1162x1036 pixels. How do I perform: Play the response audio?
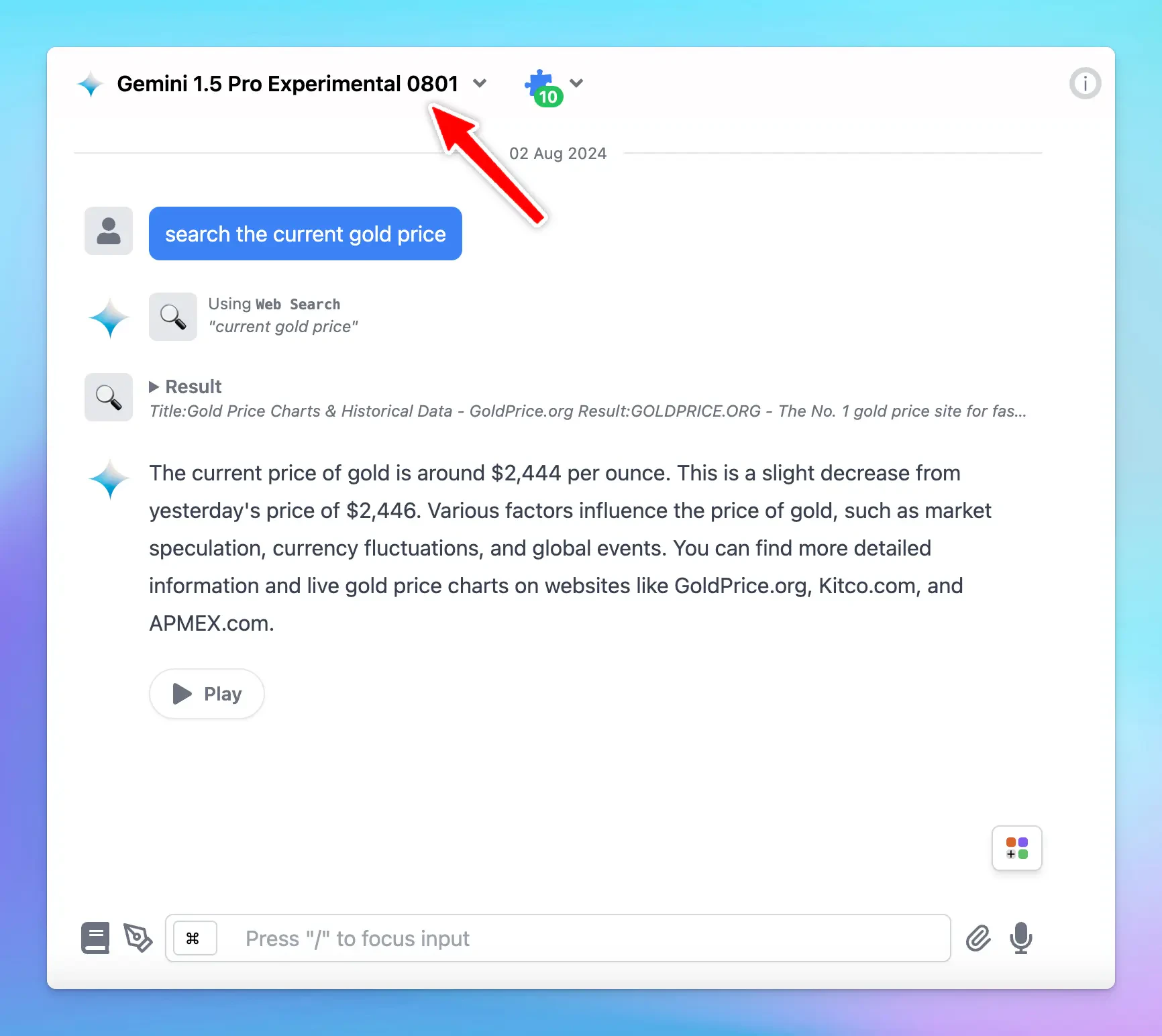click(x=207, y=694)
